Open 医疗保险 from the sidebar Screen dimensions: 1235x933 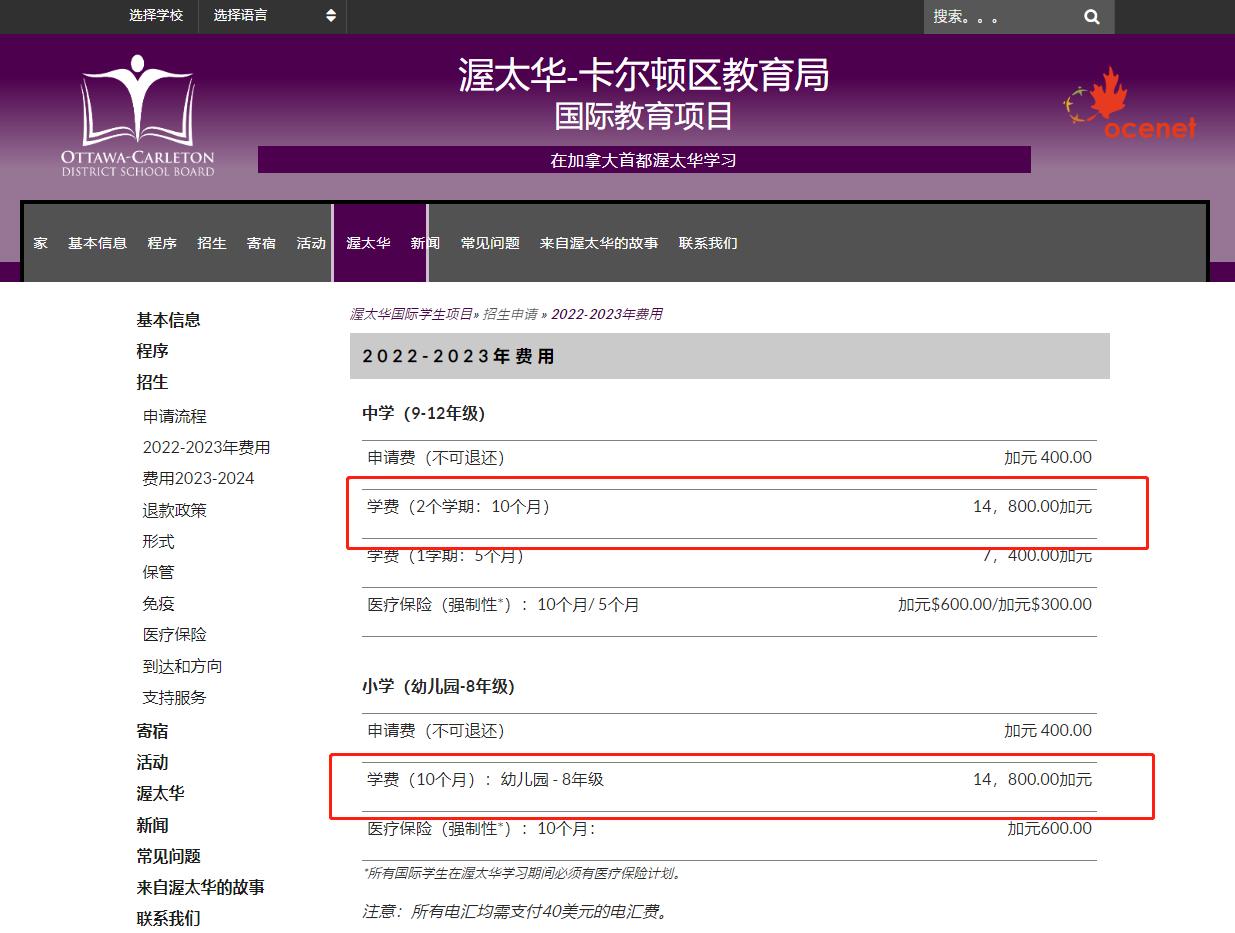tap(177, 634)
